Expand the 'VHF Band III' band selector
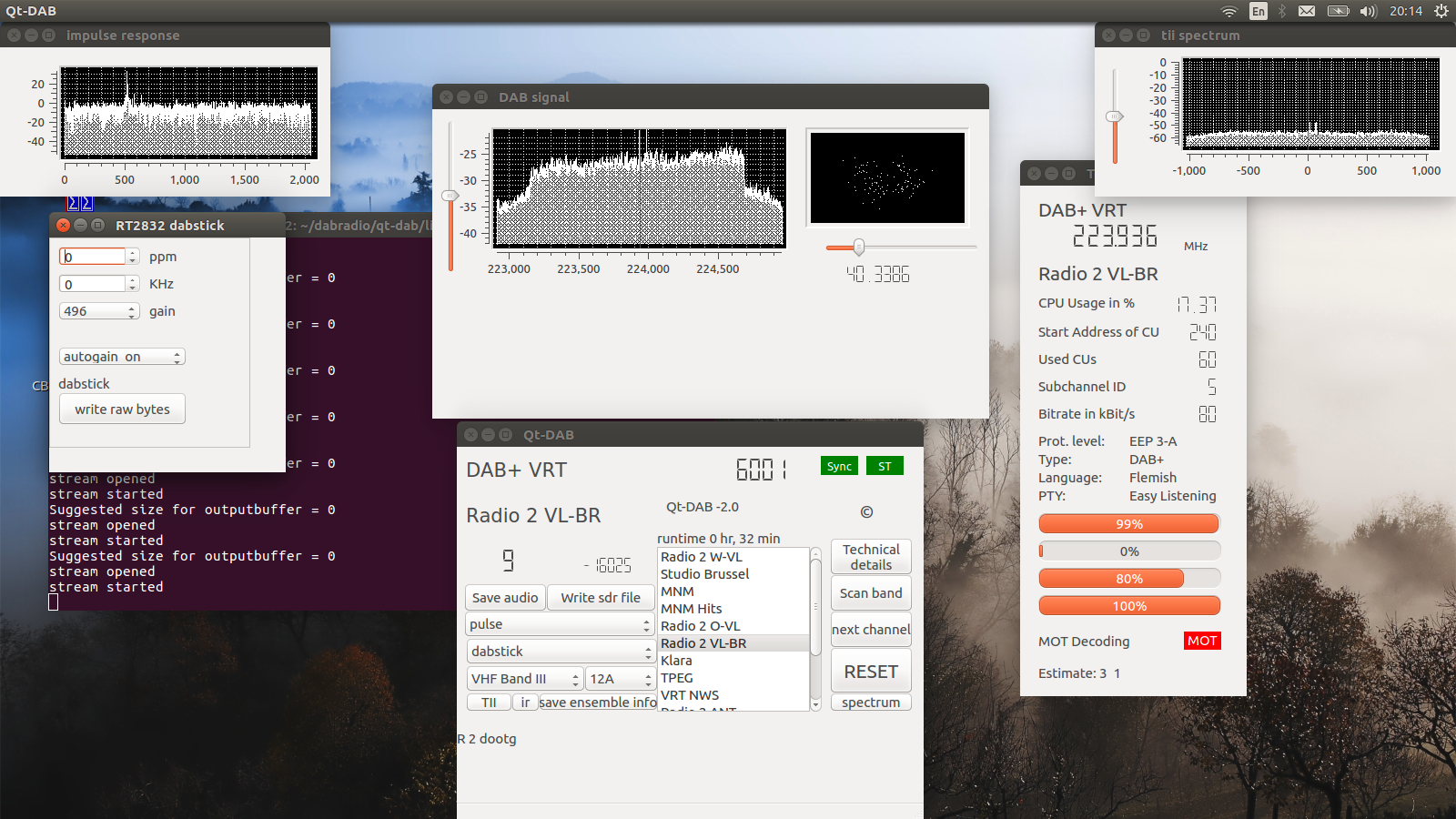Screen dimensions: 1456x819 click(x=524, y=679)
